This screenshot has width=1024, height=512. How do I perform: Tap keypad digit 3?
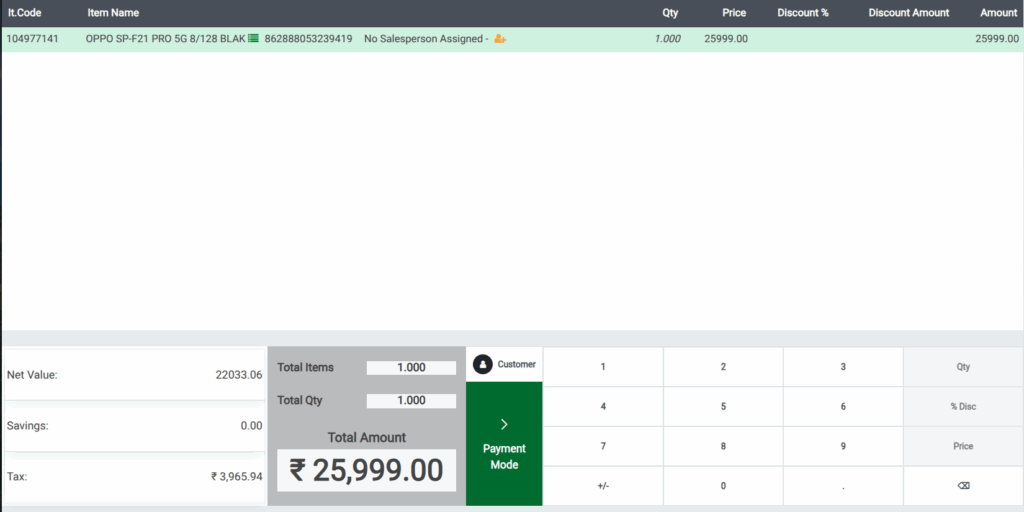843,367
